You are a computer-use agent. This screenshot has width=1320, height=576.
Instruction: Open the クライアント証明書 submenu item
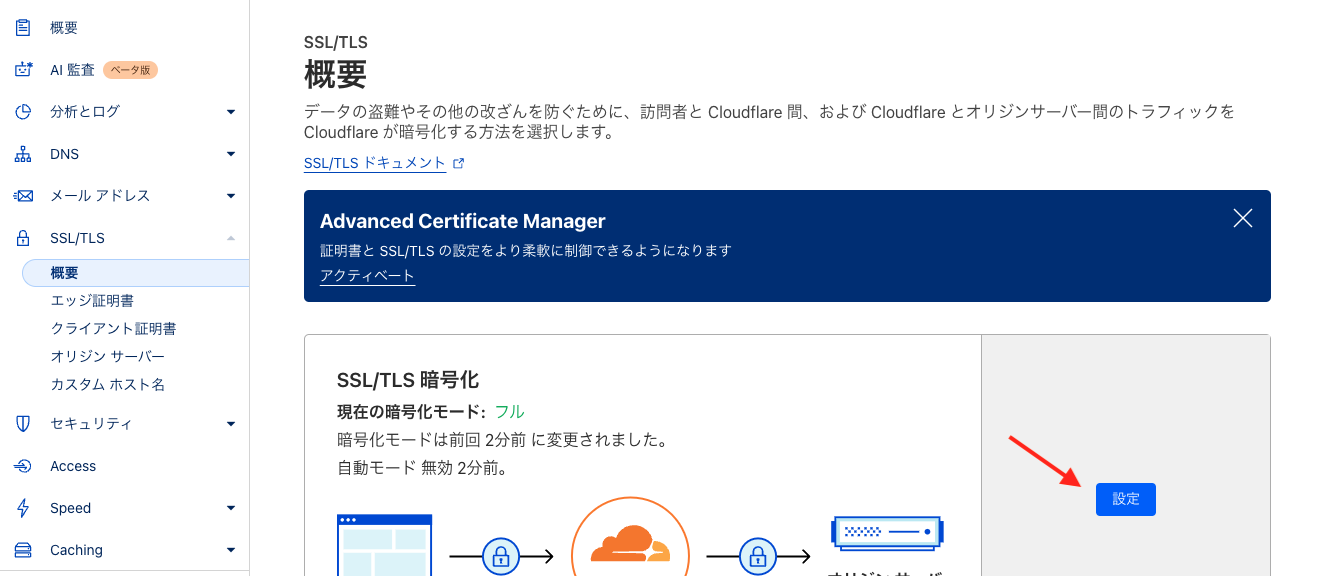click(113, 328)
